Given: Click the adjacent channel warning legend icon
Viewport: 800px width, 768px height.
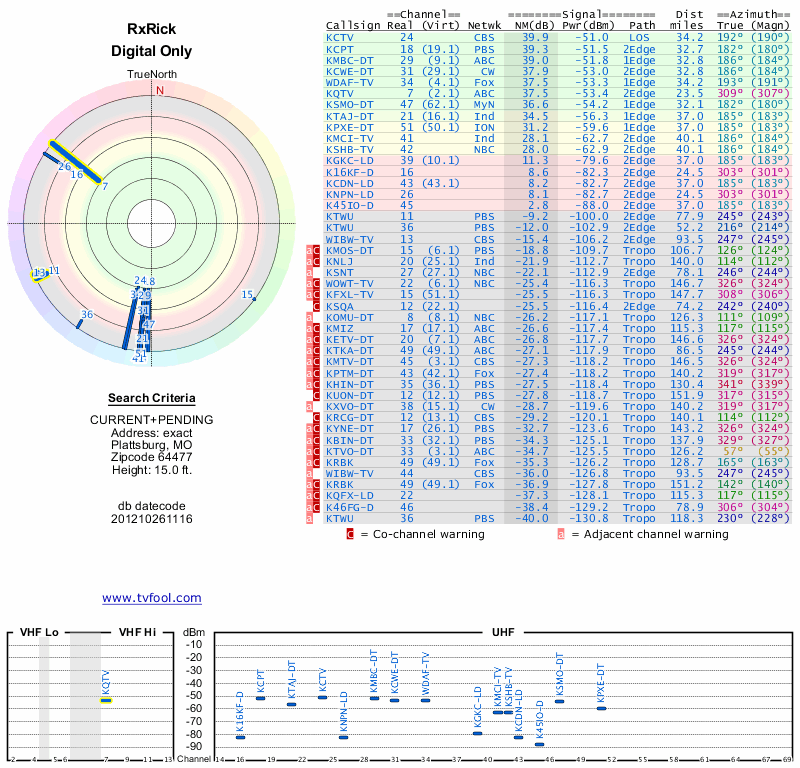Looking at the screenshot, I should [561, 534].
